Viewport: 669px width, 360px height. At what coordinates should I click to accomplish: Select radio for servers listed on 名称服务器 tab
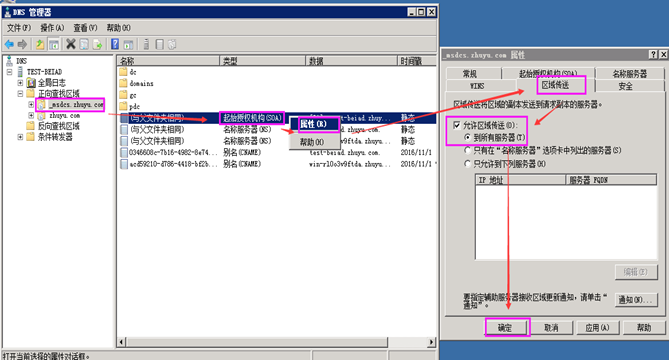click(467, 150)
